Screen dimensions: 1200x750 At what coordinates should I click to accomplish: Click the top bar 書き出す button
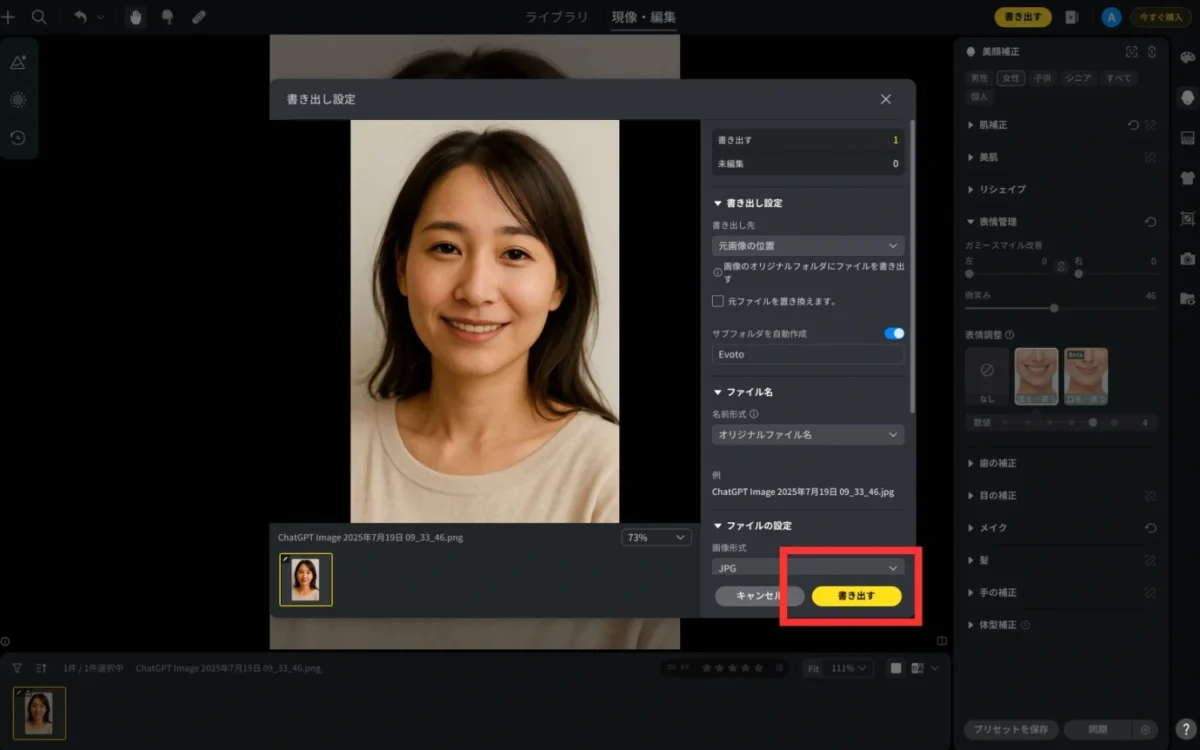click(1023, 17)
